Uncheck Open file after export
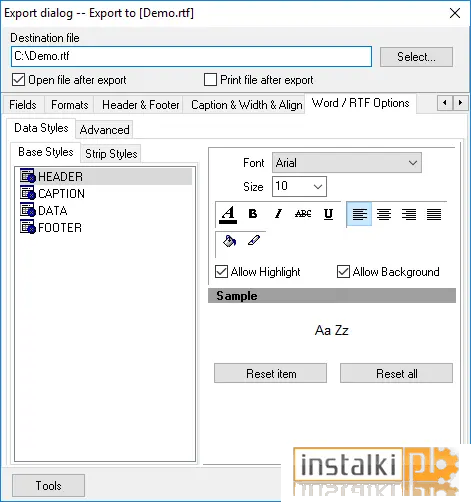 pyautogui.click(x=18, y=80)
